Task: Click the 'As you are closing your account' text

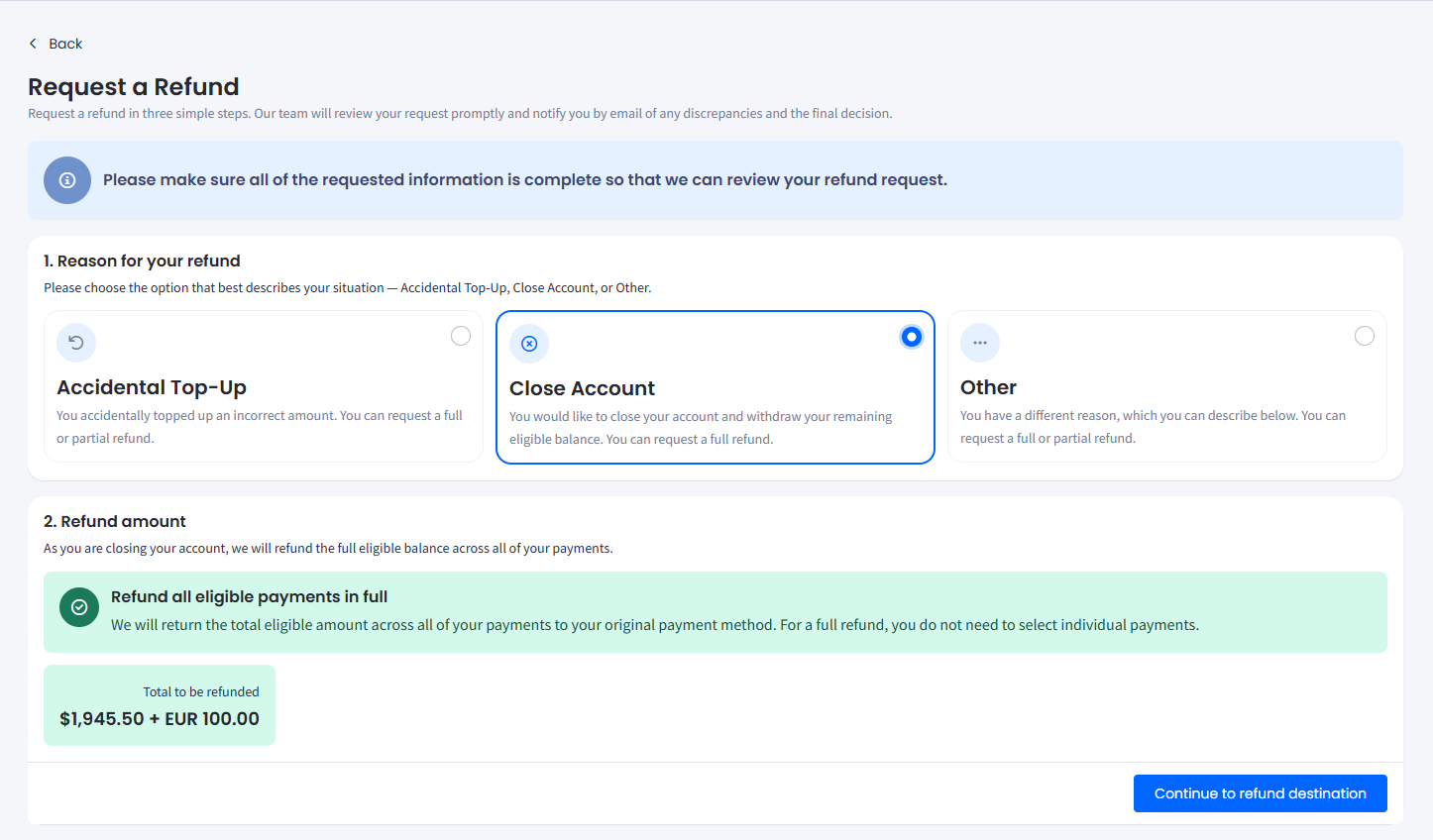Action: pos(328,548)
